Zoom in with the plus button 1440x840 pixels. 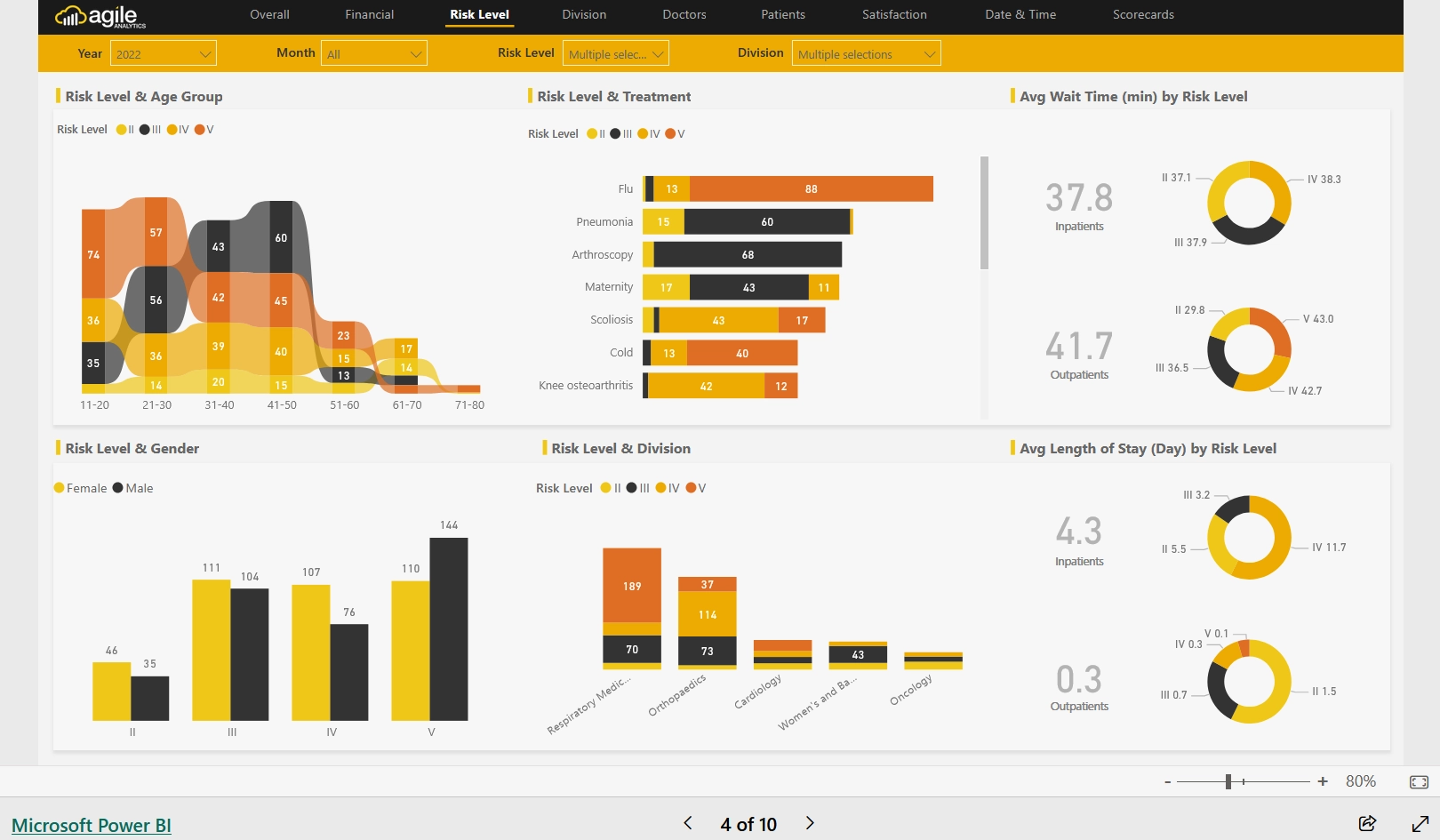[x=1323, y=781]
